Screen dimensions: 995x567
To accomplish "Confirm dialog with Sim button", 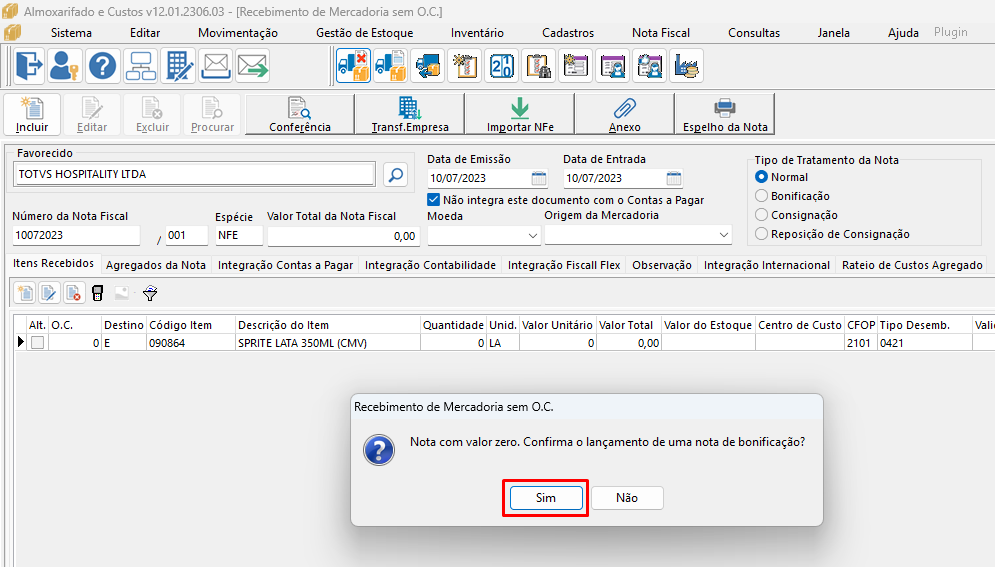I will tap(546, 498).
